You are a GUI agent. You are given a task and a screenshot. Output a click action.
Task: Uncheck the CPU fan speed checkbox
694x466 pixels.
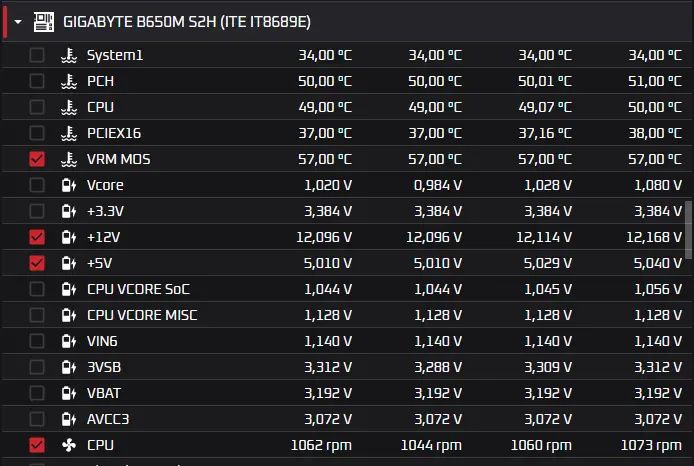tap(37, 445)
